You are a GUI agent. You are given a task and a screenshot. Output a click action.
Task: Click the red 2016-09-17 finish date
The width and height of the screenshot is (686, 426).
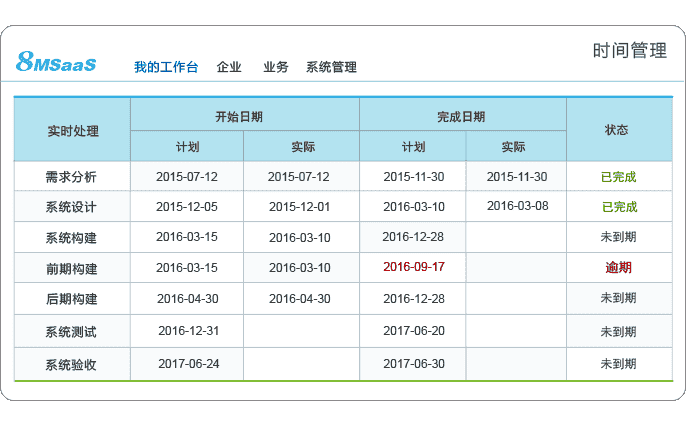click(414, 267)
